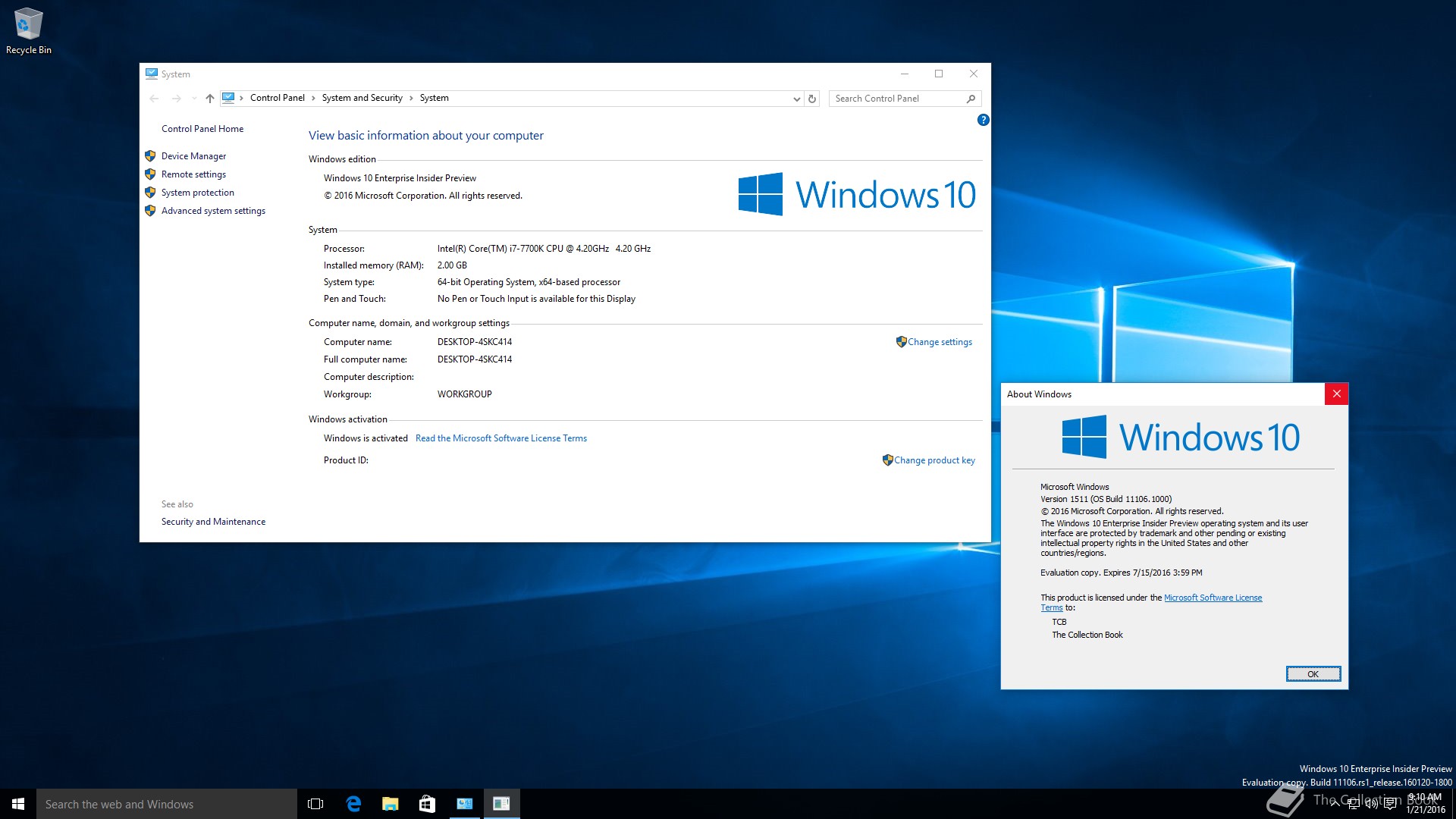1456x819 pixels.
Task: Click shield icon beside Device Manager
Action: (150, 156)
